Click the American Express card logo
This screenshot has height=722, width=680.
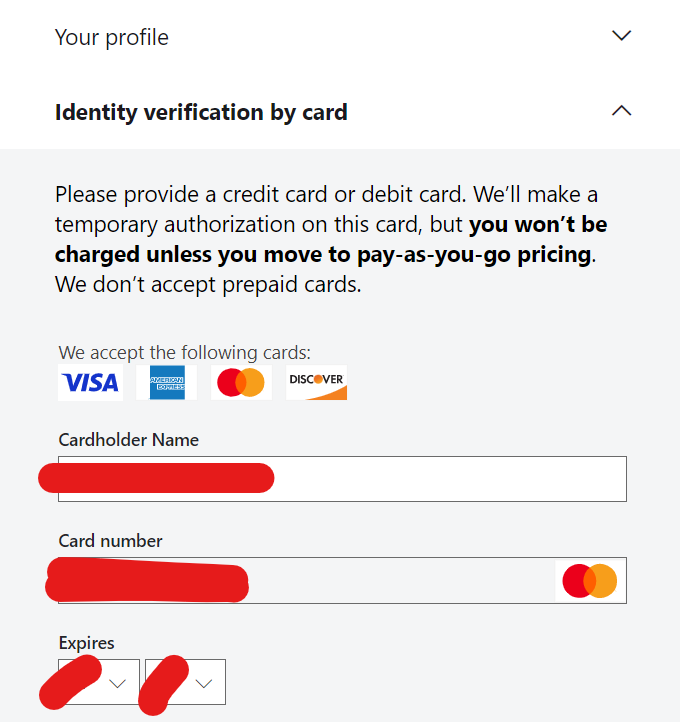[x=167, y=383]
